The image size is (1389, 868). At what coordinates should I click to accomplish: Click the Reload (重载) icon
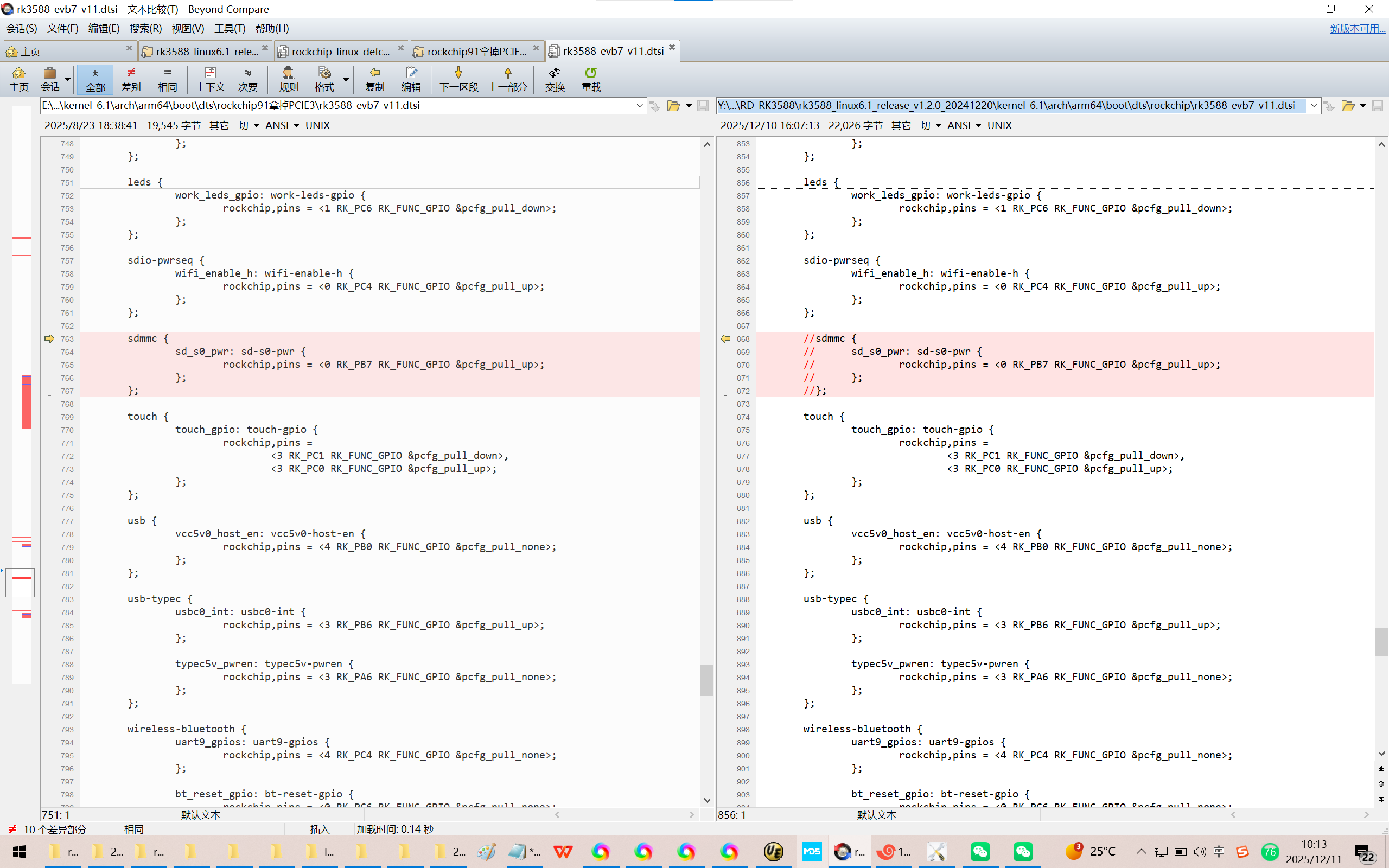591,79
